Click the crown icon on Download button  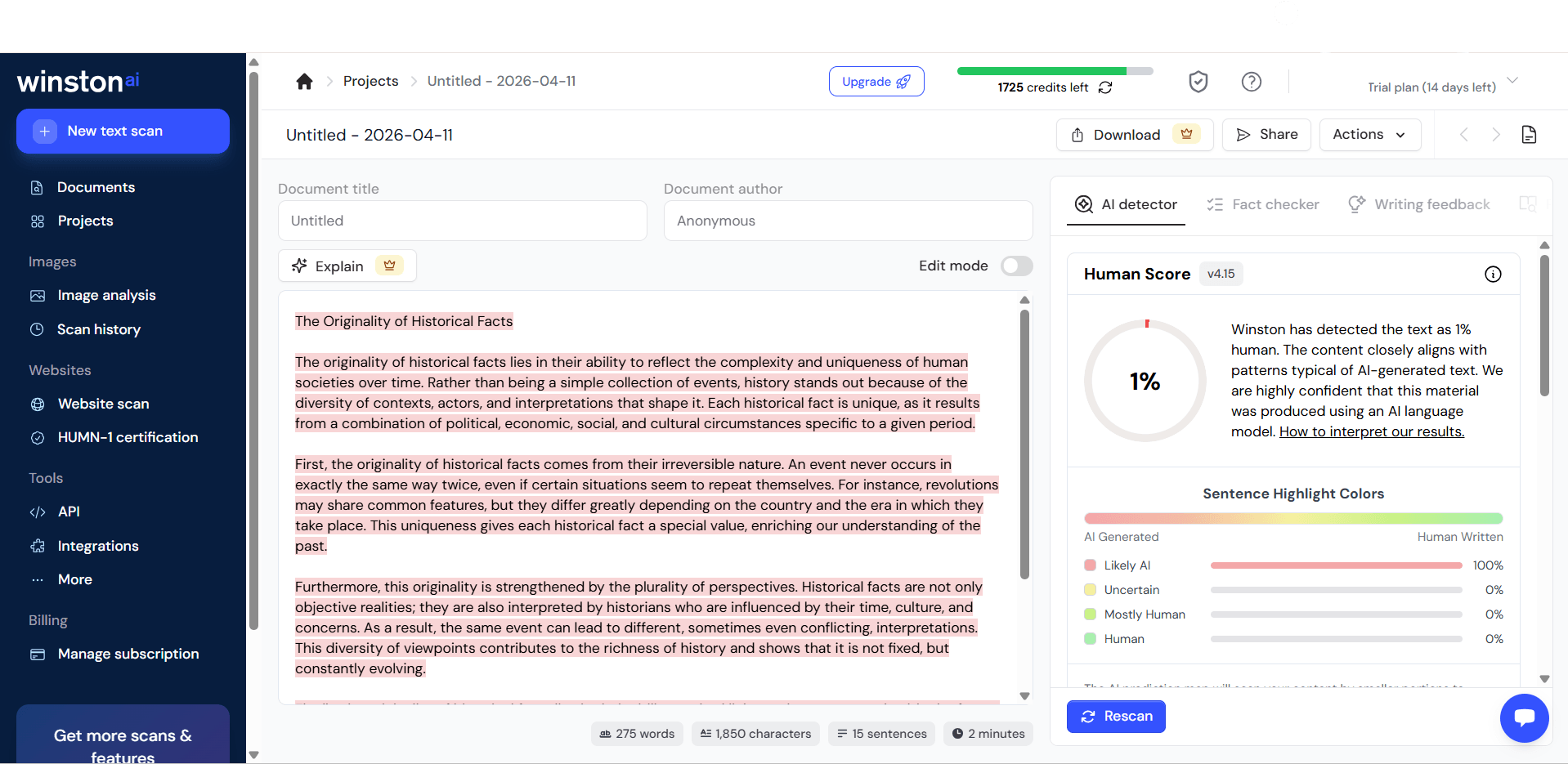coord(1186,134)
